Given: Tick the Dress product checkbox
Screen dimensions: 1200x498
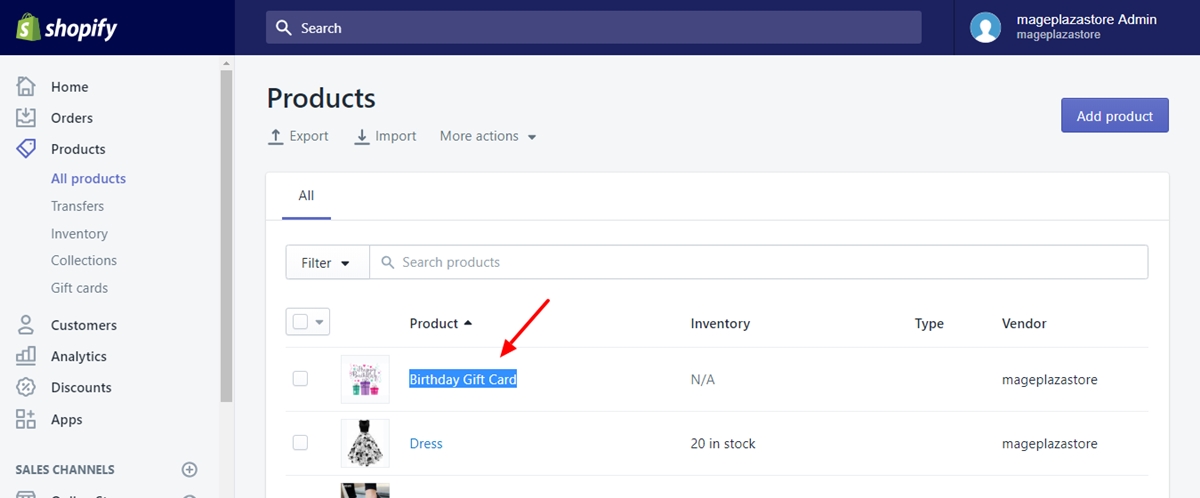Looking at the screenshot, I should click(x=300, y=443).
